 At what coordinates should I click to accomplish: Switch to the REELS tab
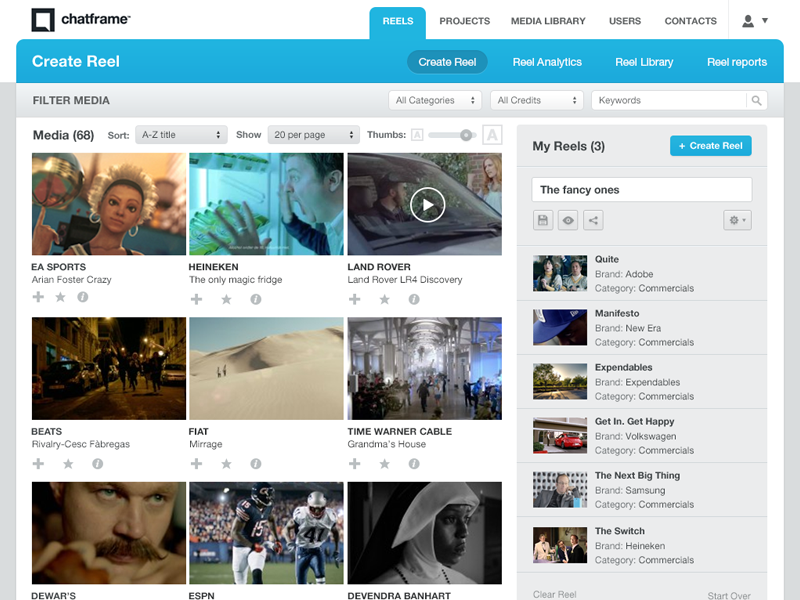point(397,21)
